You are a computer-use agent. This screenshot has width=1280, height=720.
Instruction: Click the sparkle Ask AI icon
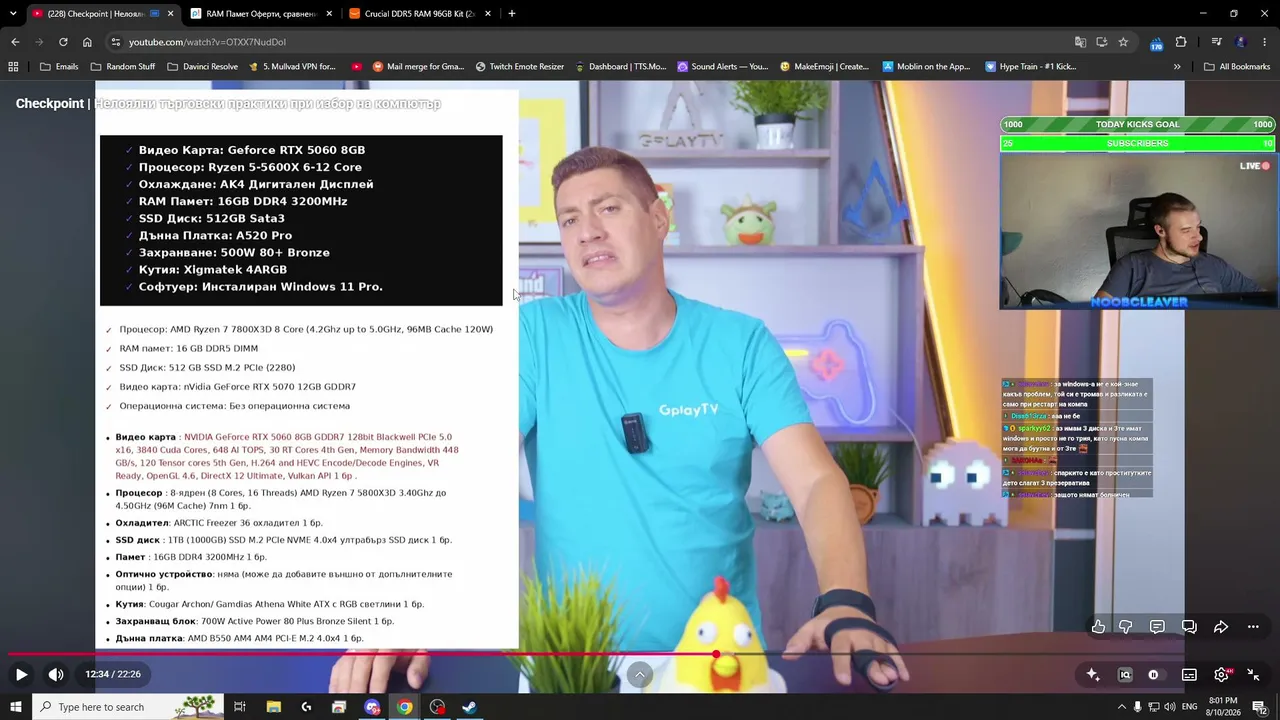tap(1093, 675)
